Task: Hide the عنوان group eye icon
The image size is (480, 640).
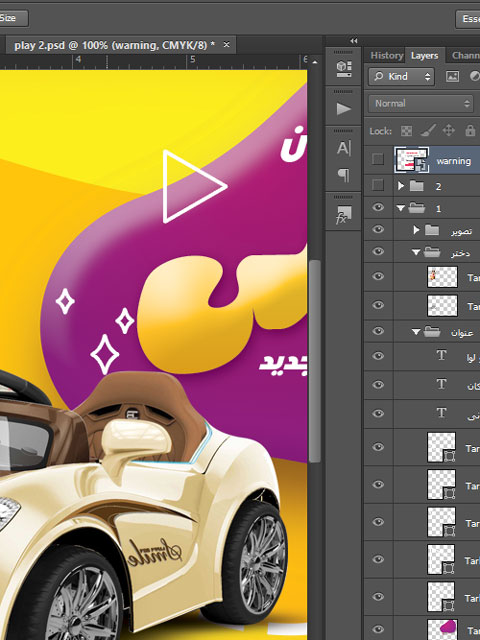Action: [x=378, y=331]
